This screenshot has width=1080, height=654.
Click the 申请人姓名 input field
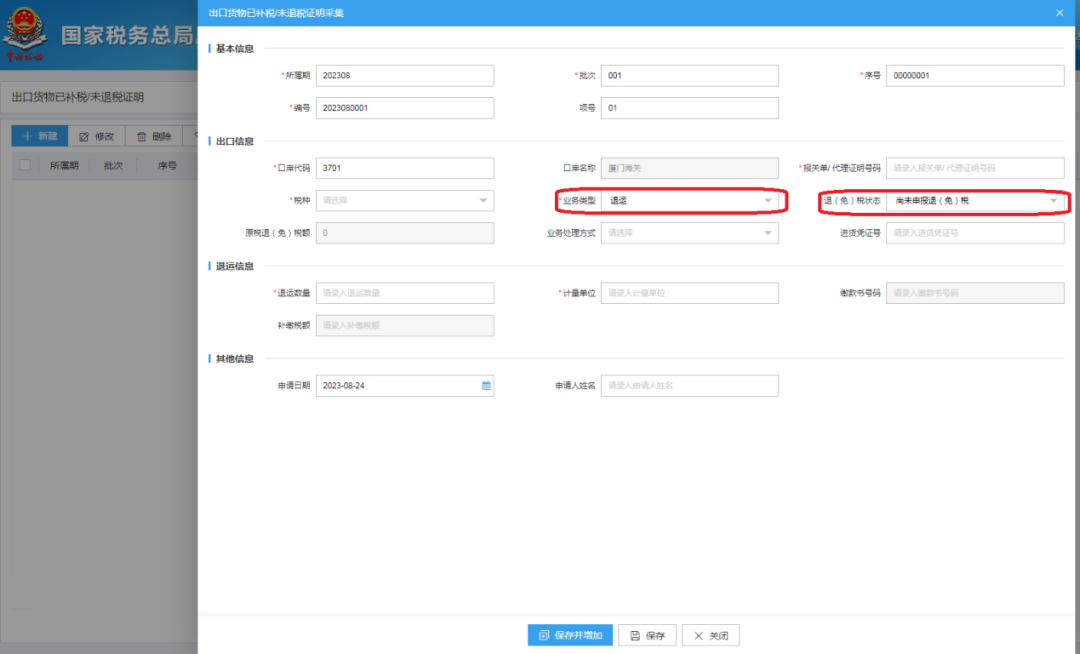pos(689,386)
